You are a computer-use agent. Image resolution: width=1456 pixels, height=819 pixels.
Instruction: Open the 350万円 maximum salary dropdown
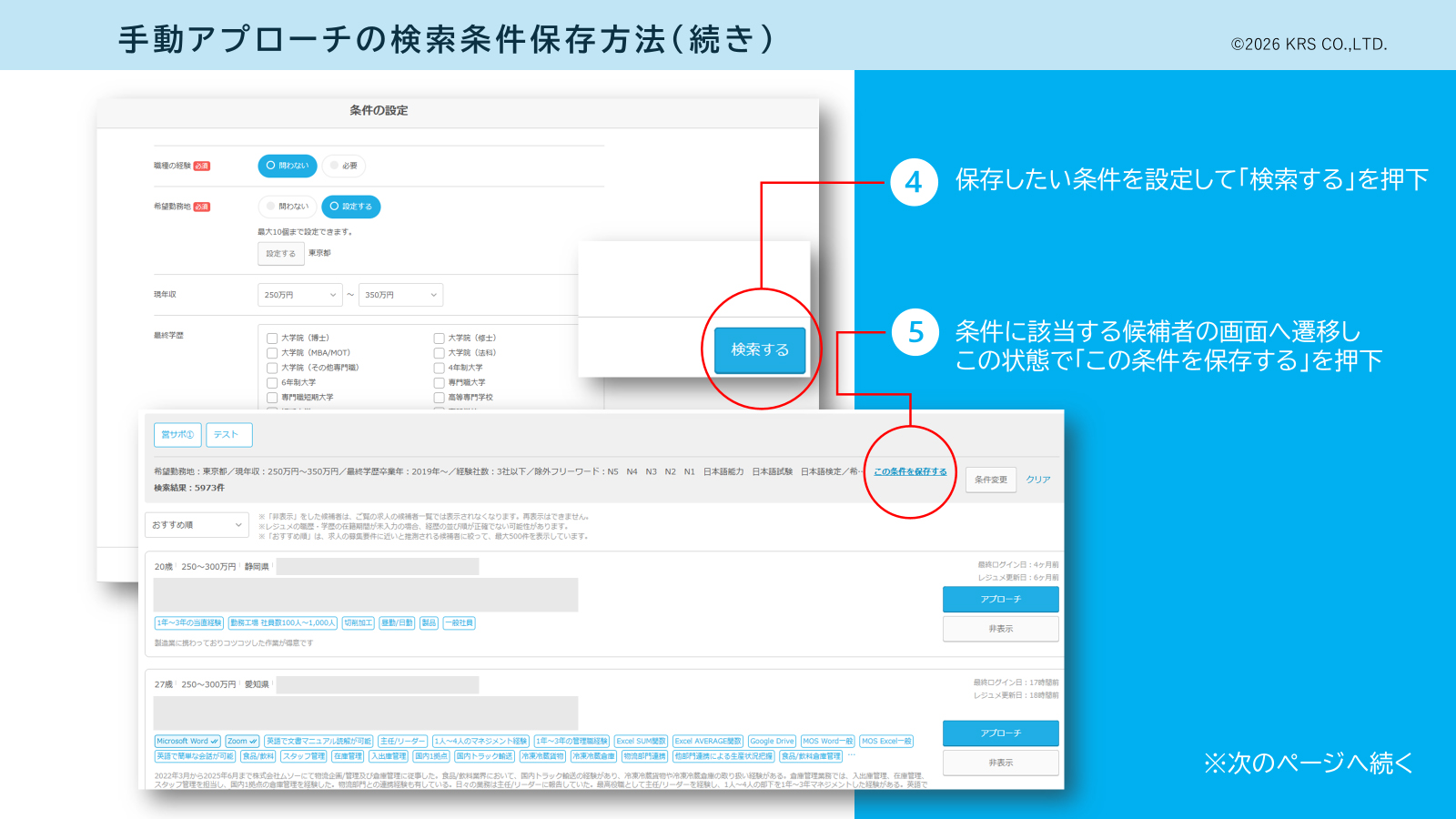coord(400,295)
